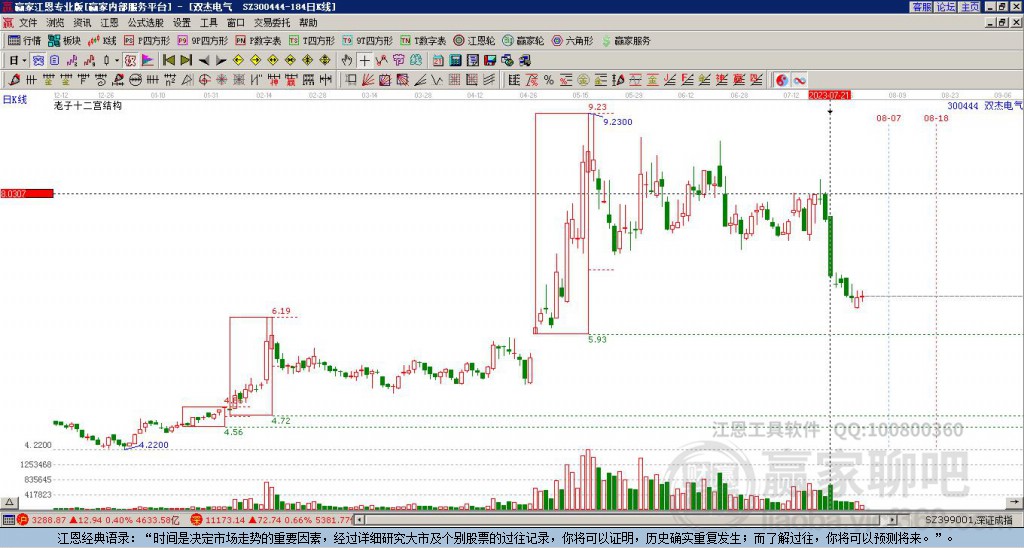Expand the candlestick style dropdown arrow
Viewport: 1024px width, 548px height.
[117, 61]
